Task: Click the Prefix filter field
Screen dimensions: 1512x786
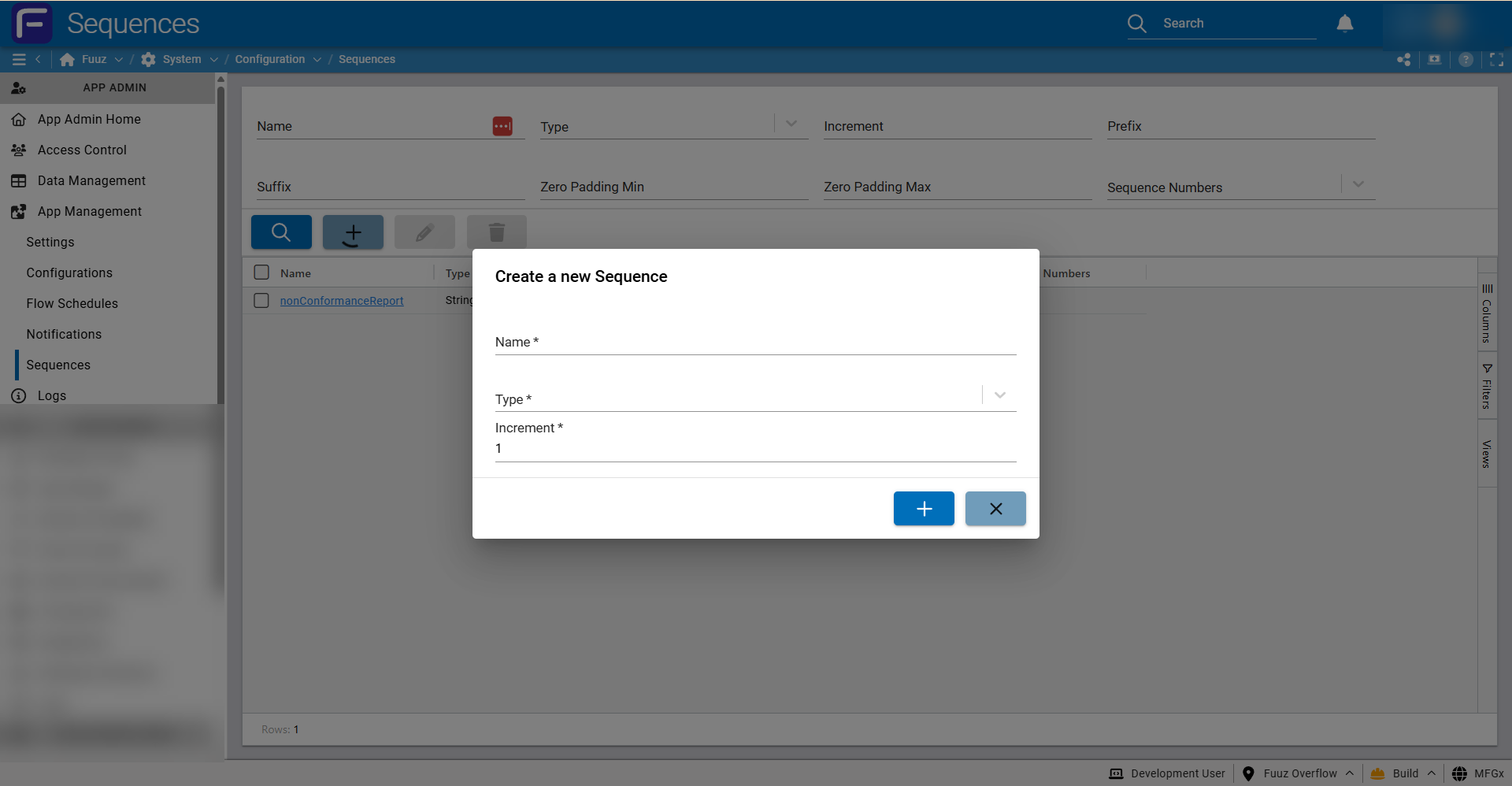Action: (x=1241, y=126)
